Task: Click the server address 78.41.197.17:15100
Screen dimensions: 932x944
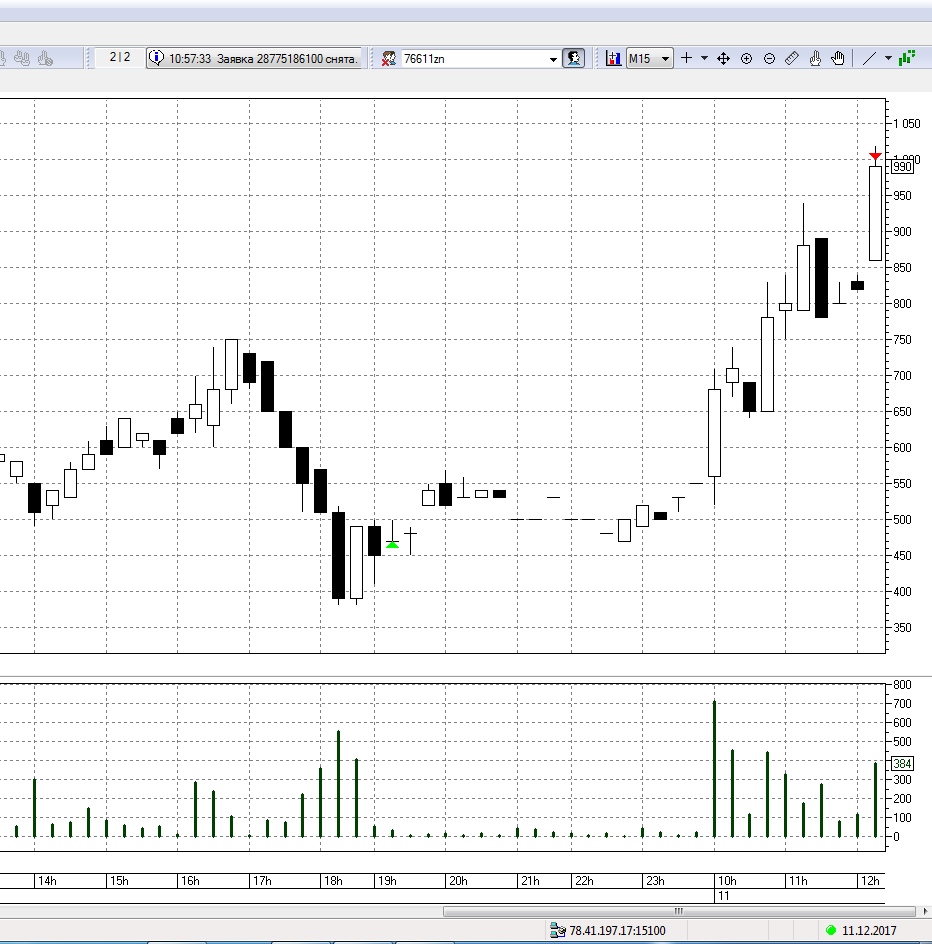Action: click(617, 930)
